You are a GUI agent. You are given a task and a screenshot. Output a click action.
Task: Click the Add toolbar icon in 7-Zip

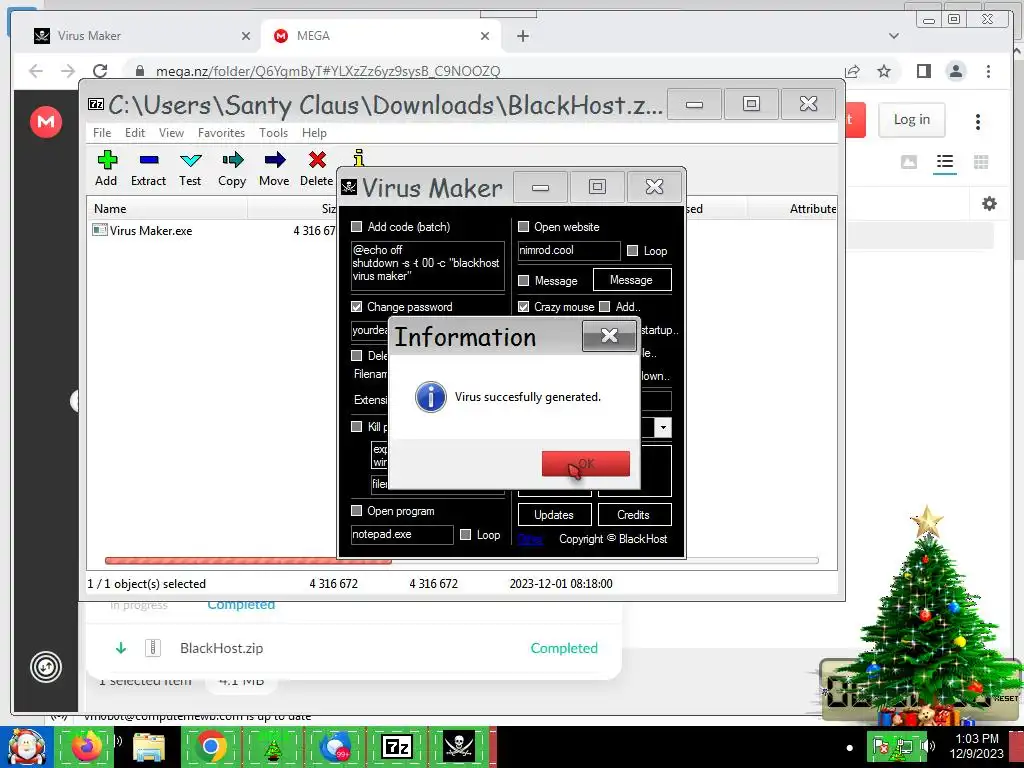106,168
